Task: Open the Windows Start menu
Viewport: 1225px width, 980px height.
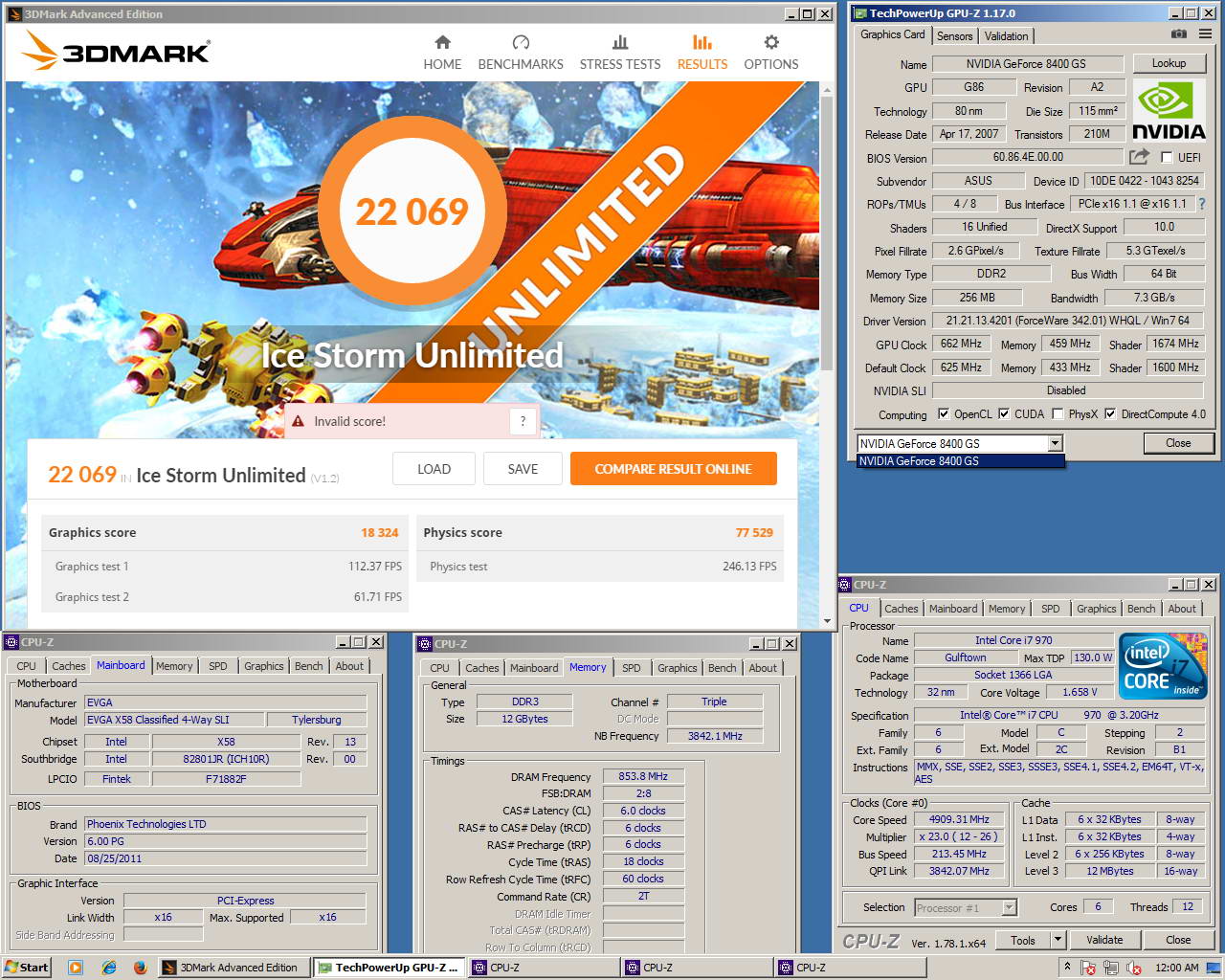Action: click(27, 968)
